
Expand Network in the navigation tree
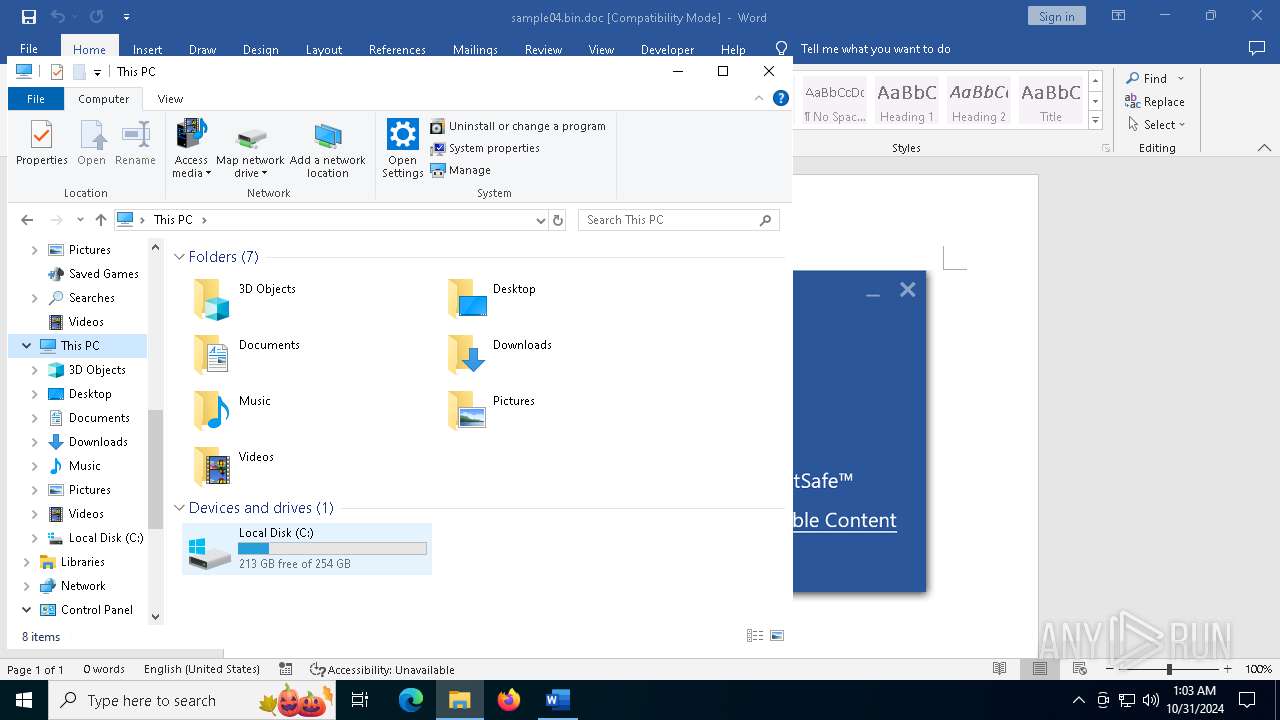click(x=26, y=586)
